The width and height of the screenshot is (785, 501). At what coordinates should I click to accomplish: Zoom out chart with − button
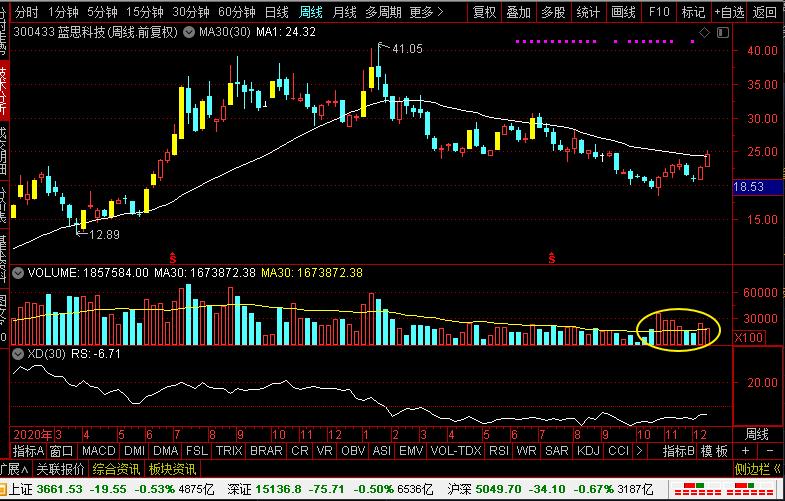click(770, 451)
